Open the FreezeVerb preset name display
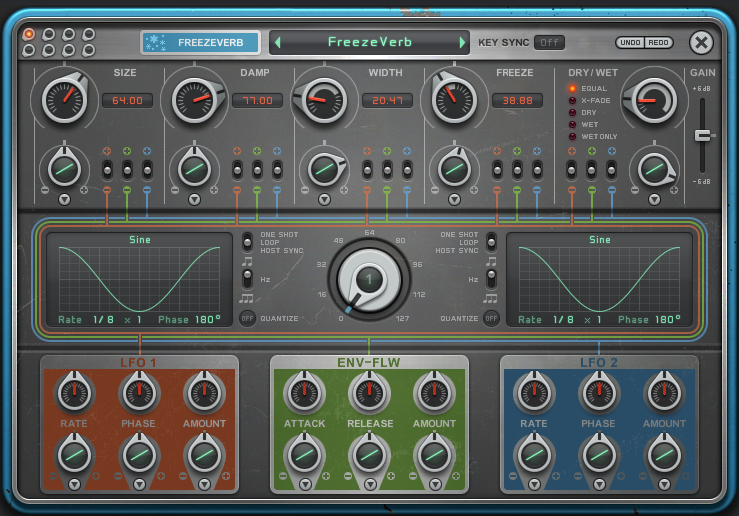Screen dimensions: 739x516 (x=369, y=42)
